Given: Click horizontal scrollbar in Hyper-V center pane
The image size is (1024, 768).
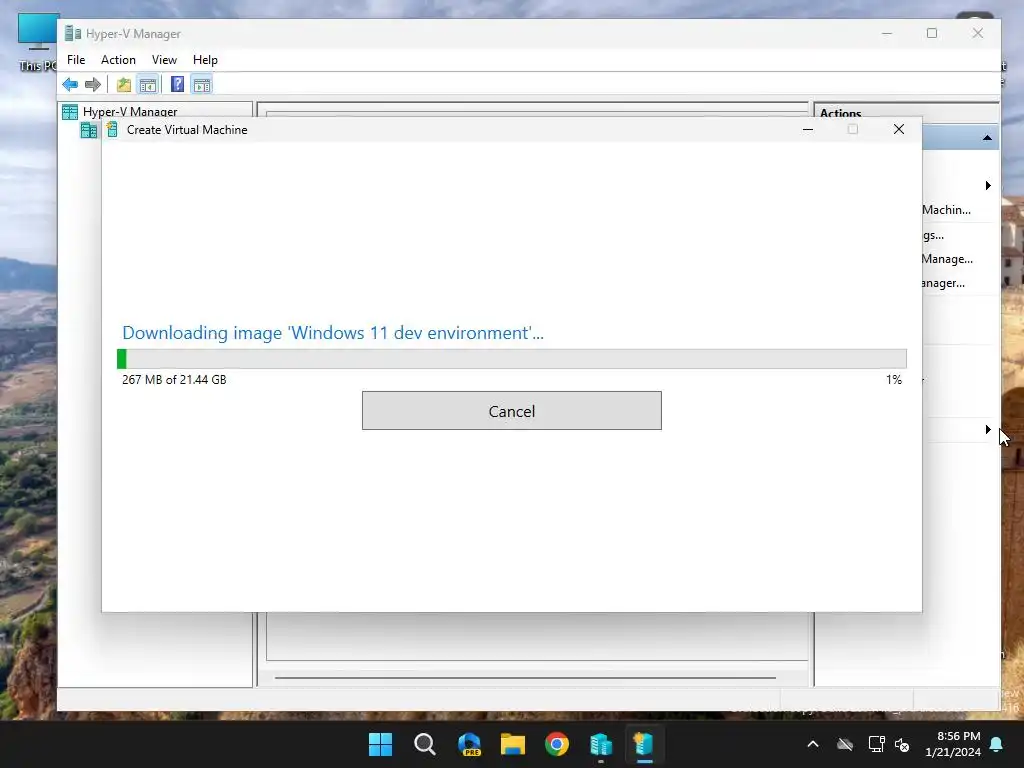Looking at the screenshot, I should point(525,678).
